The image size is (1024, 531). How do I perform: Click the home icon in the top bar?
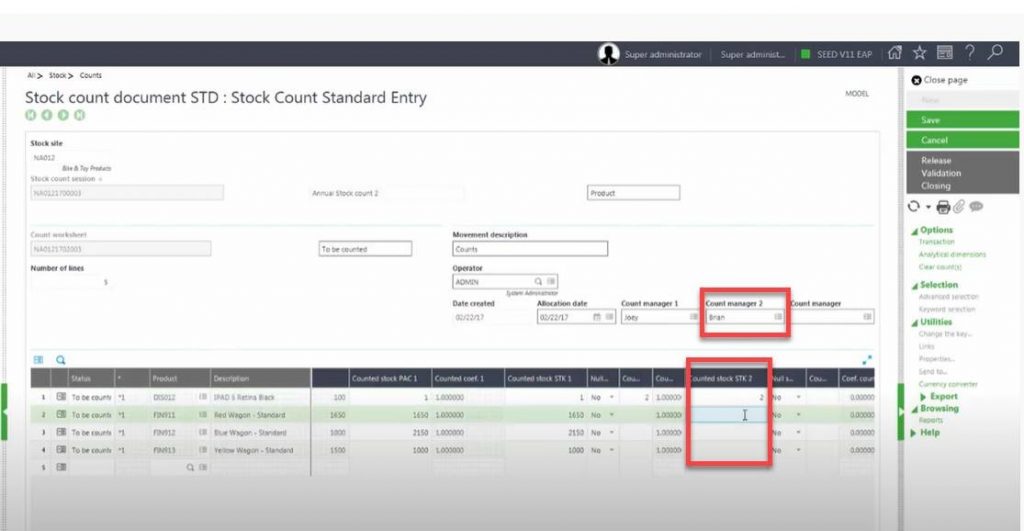(895, 54)
